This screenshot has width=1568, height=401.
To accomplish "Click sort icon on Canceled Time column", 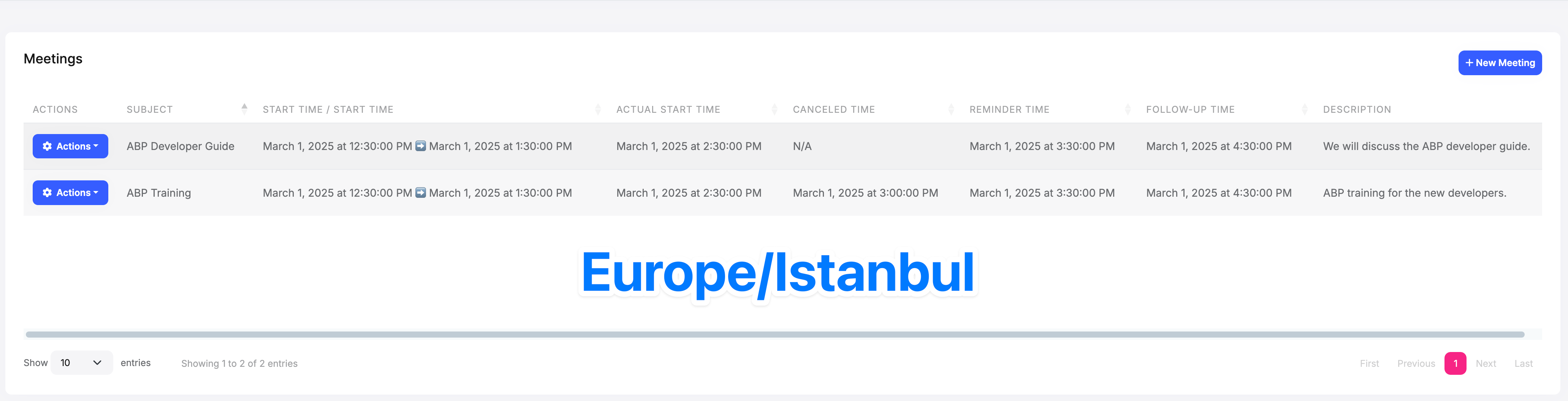I will pos(950,109).
